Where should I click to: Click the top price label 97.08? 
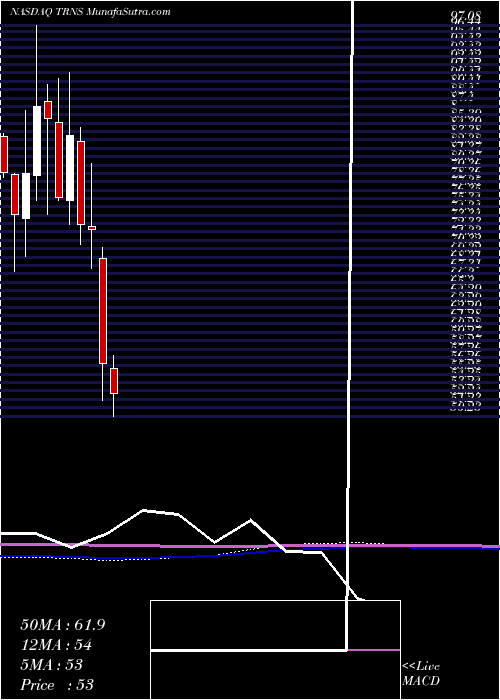pyautogui.click(x=466, y=15)
